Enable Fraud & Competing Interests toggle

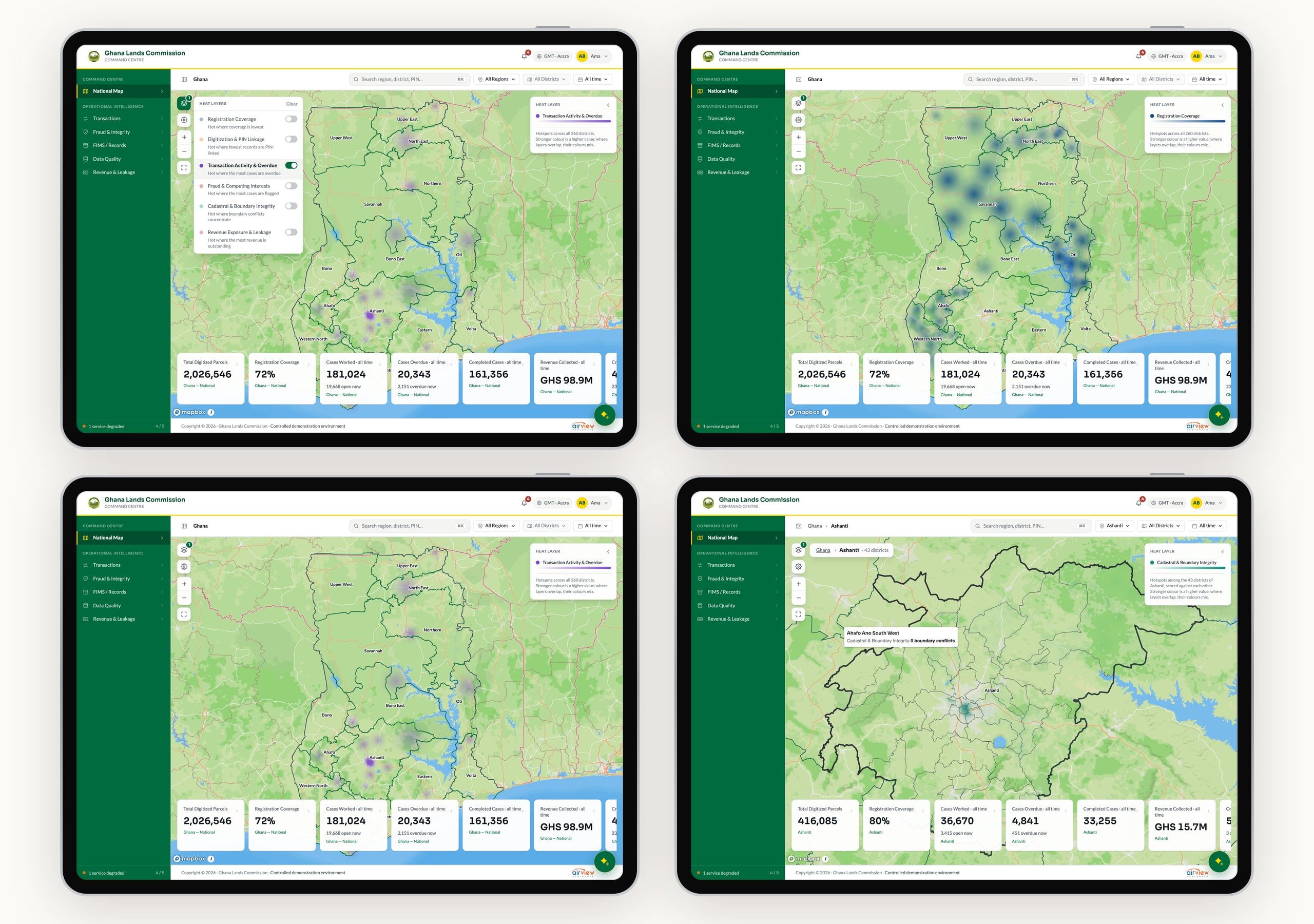pos(292,185)
